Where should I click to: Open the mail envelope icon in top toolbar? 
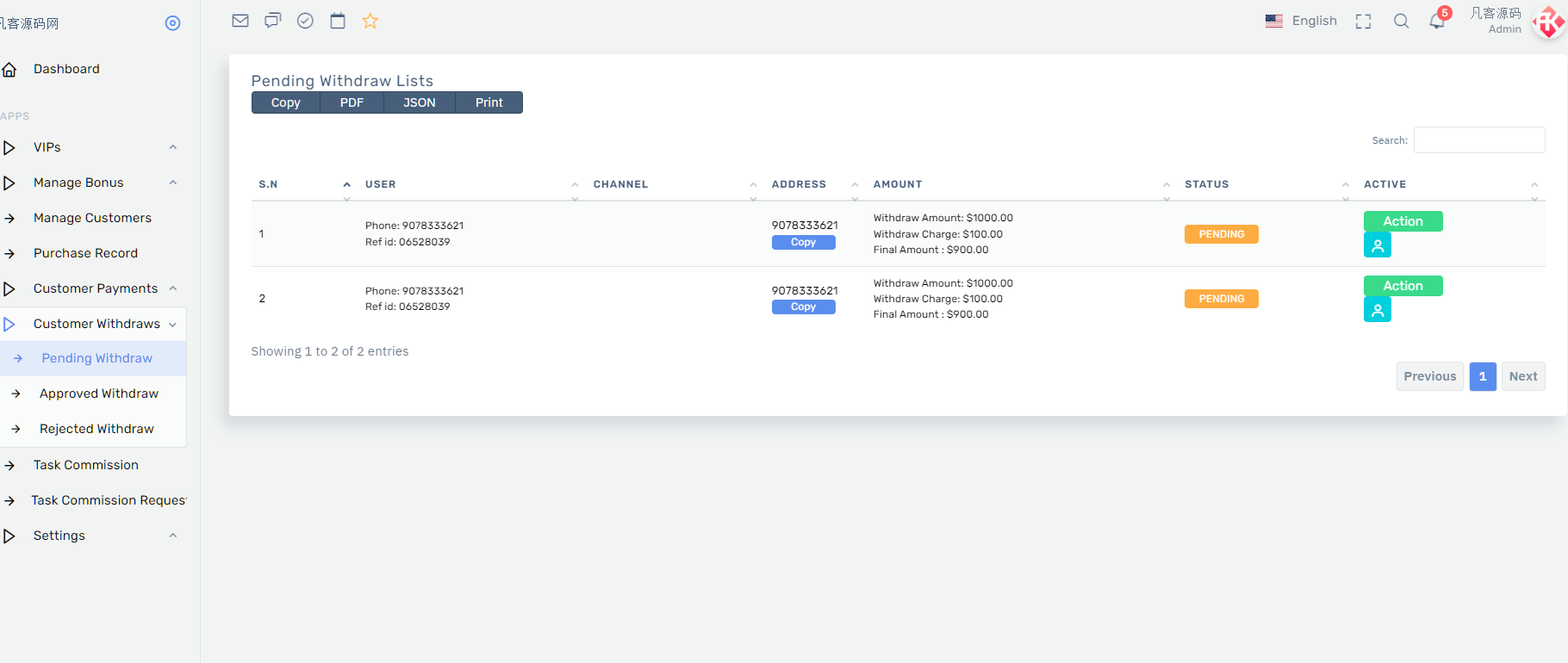(x=240, y=21)
